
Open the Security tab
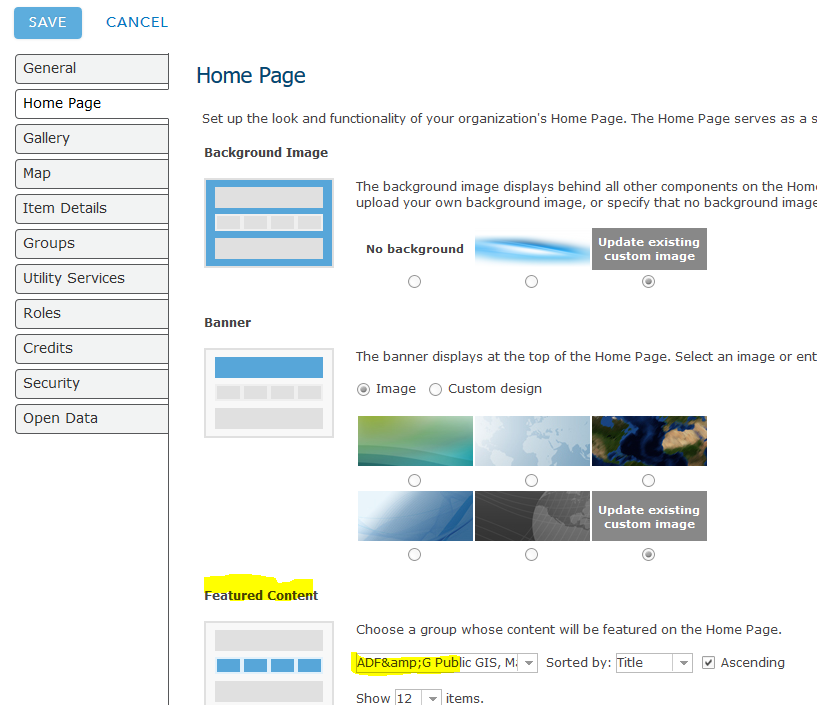click(92, 383)
